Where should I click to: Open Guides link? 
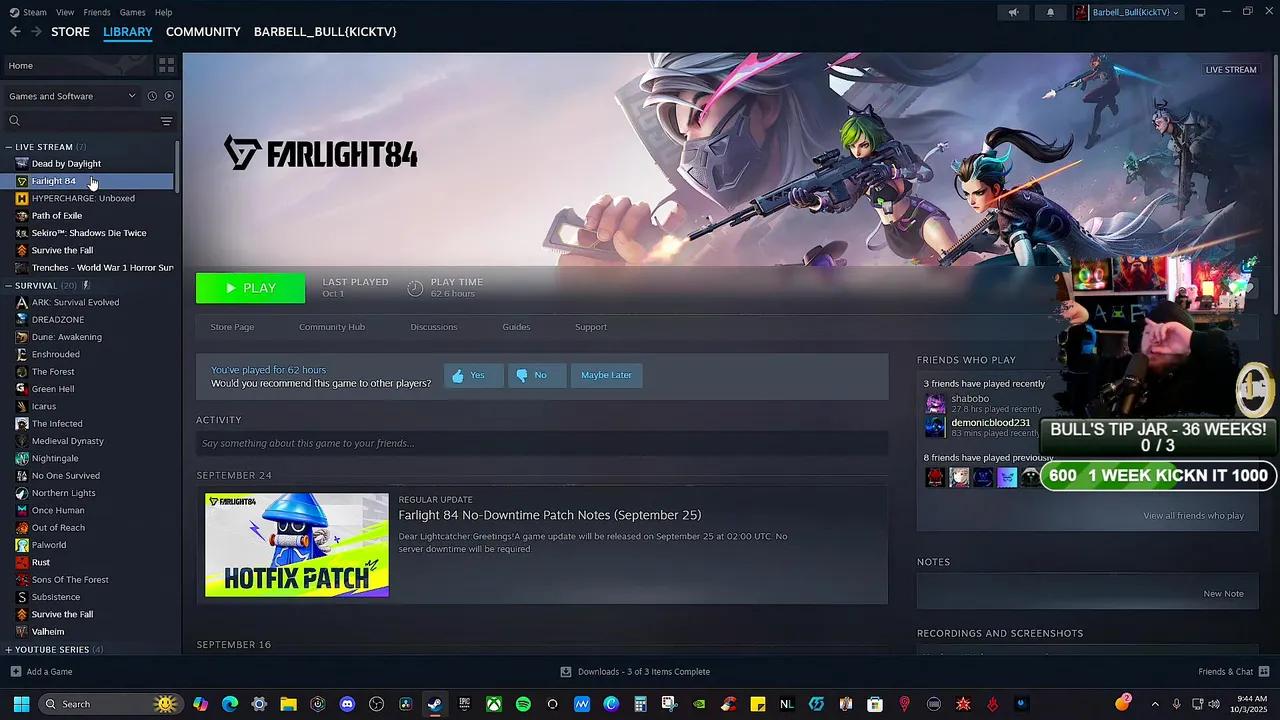pyautogui.click(x=516, y=327)
